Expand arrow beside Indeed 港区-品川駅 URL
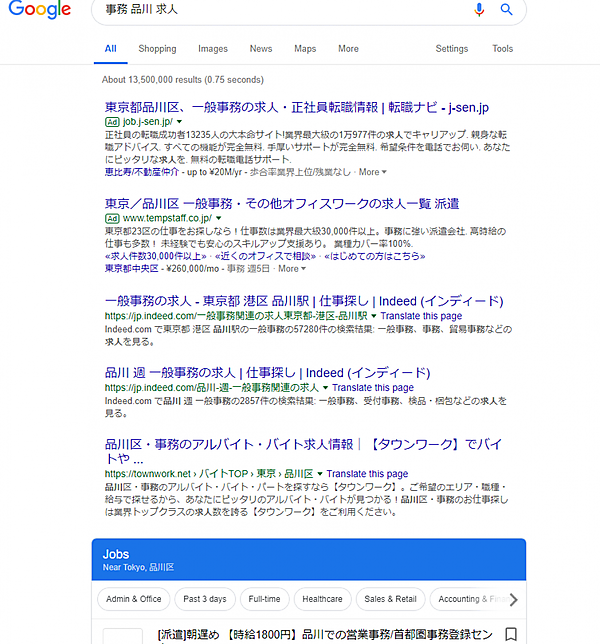The width and height of the screenshot is (600, 644). (374, 316)
